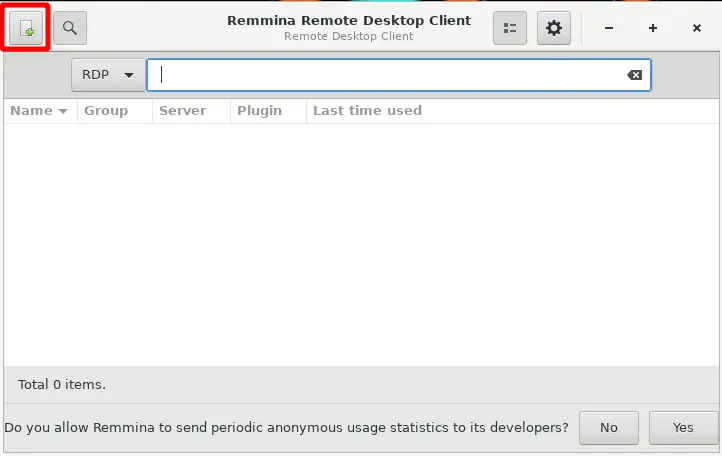Screen dimensions: 722x456
Task: Sort by the Server column header
Action: tap(182, 111)
